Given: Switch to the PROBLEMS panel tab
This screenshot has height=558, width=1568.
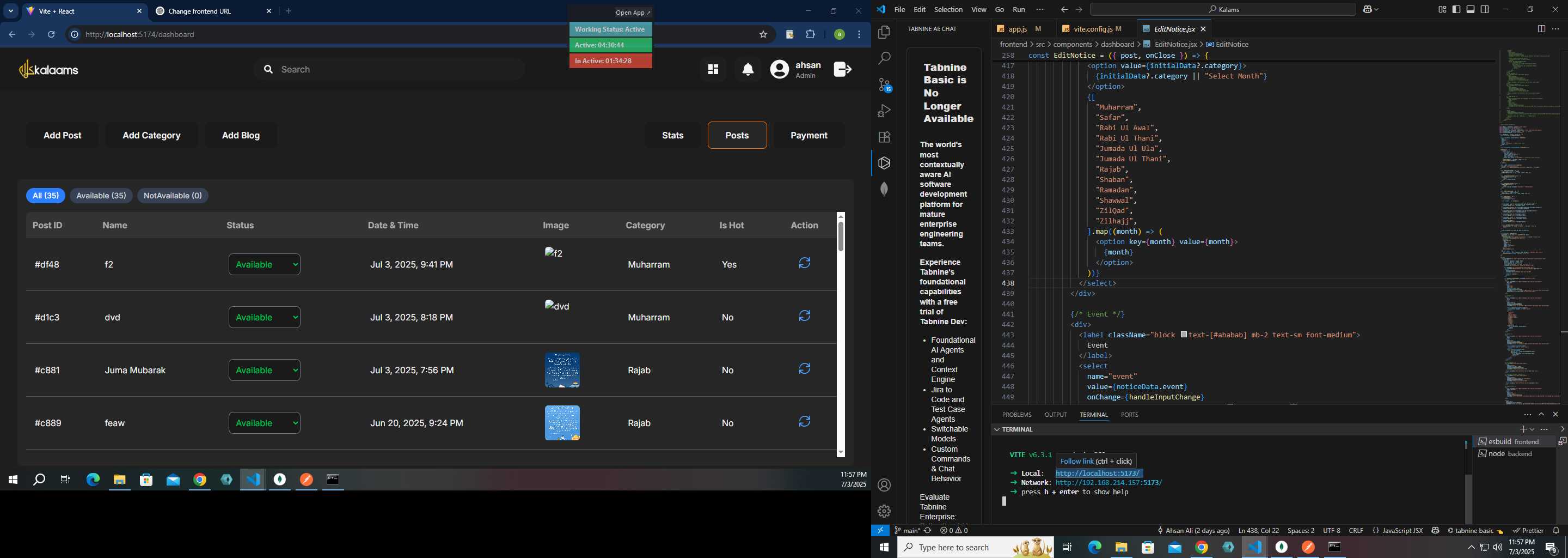Looking at the screenshot, I should (x=1016, y=415).
